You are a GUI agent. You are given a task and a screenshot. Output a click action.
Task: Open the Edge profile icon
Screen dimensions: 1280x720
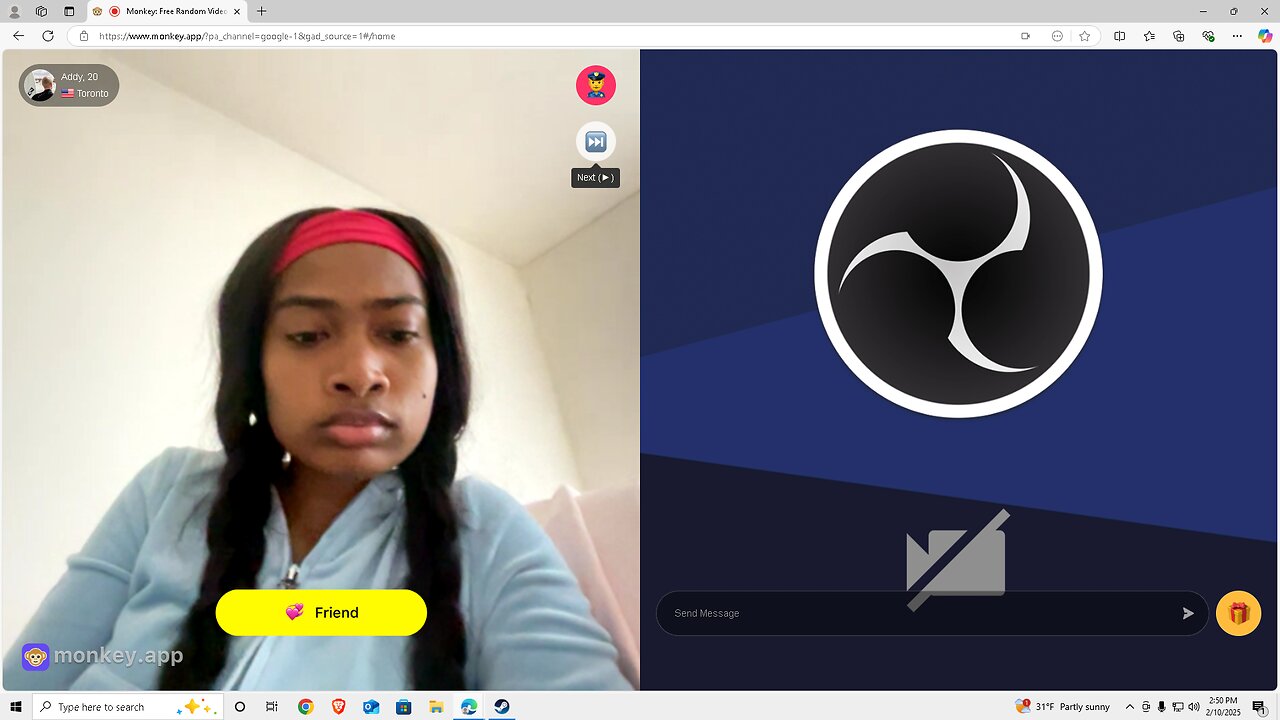(x=14, y=11)
